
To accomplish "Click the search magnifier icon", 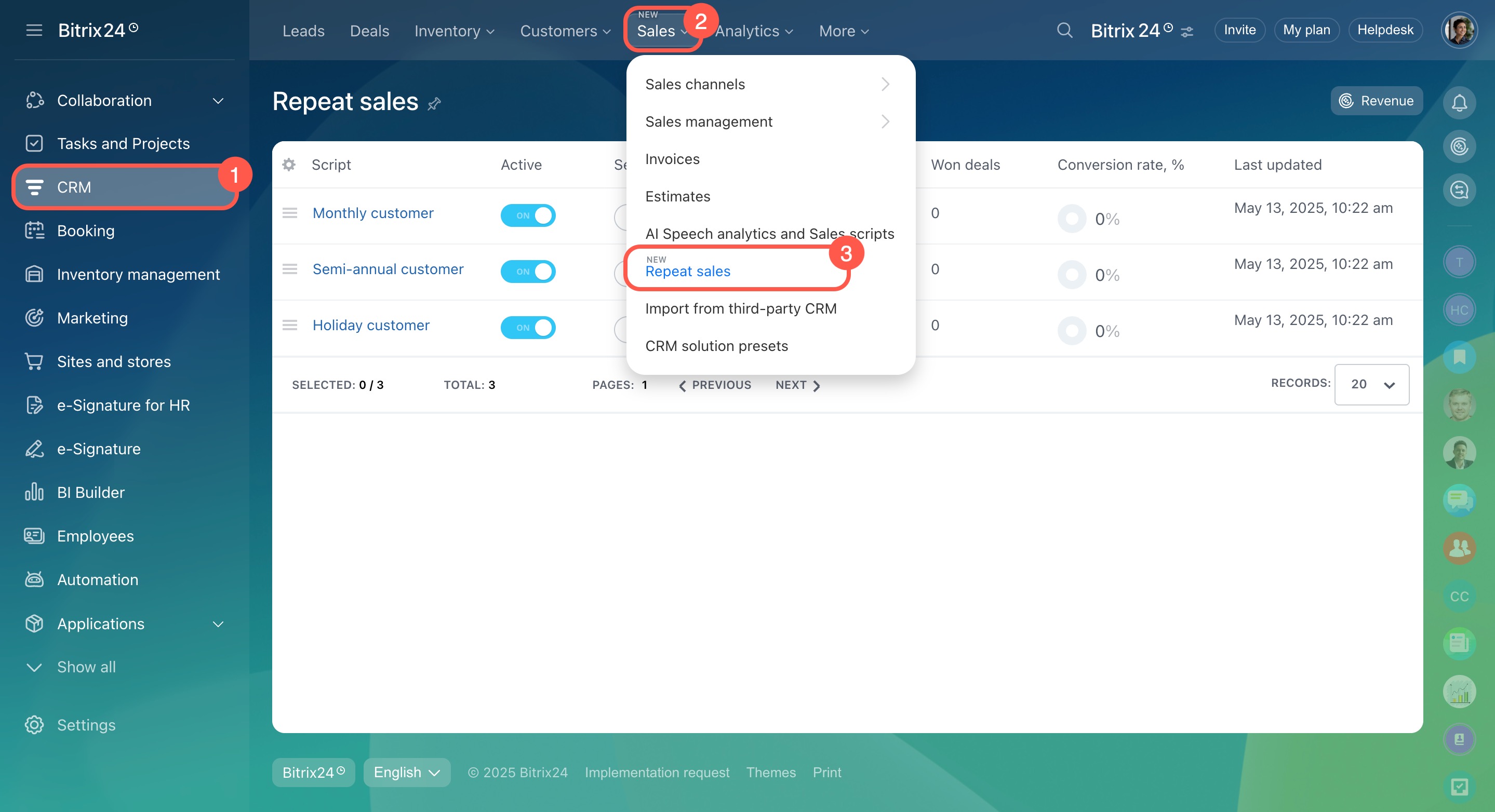I will pos(1064,30).
